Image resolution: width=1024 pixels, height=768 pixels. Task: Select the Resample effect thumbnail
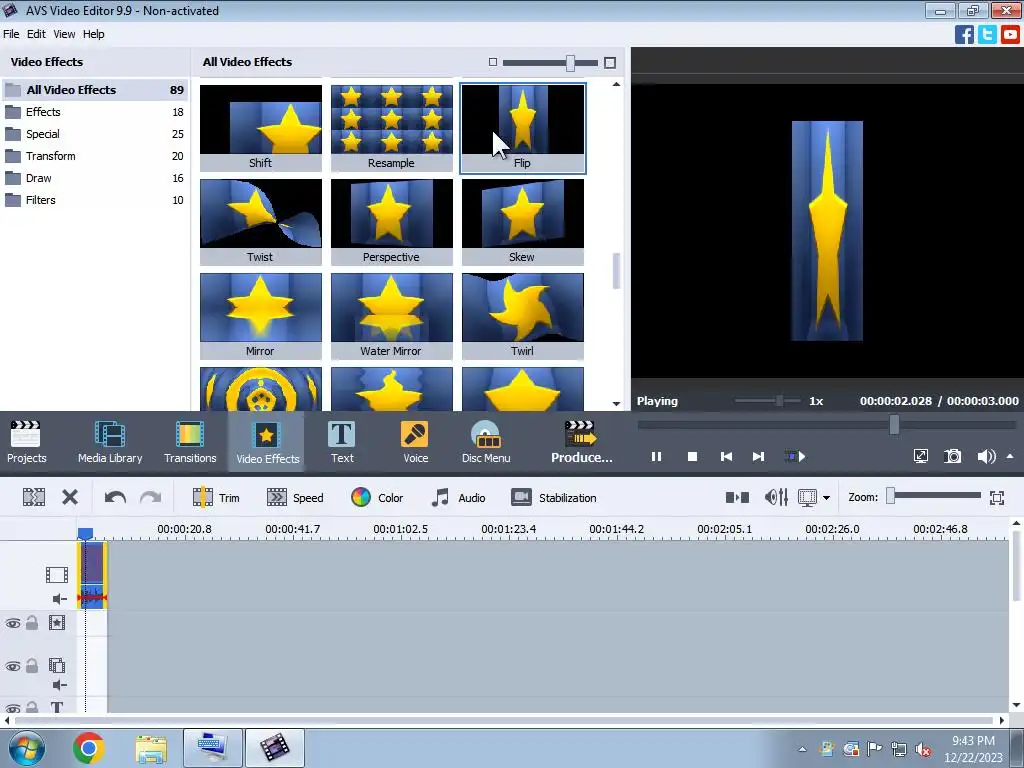(x=391, y=128)
